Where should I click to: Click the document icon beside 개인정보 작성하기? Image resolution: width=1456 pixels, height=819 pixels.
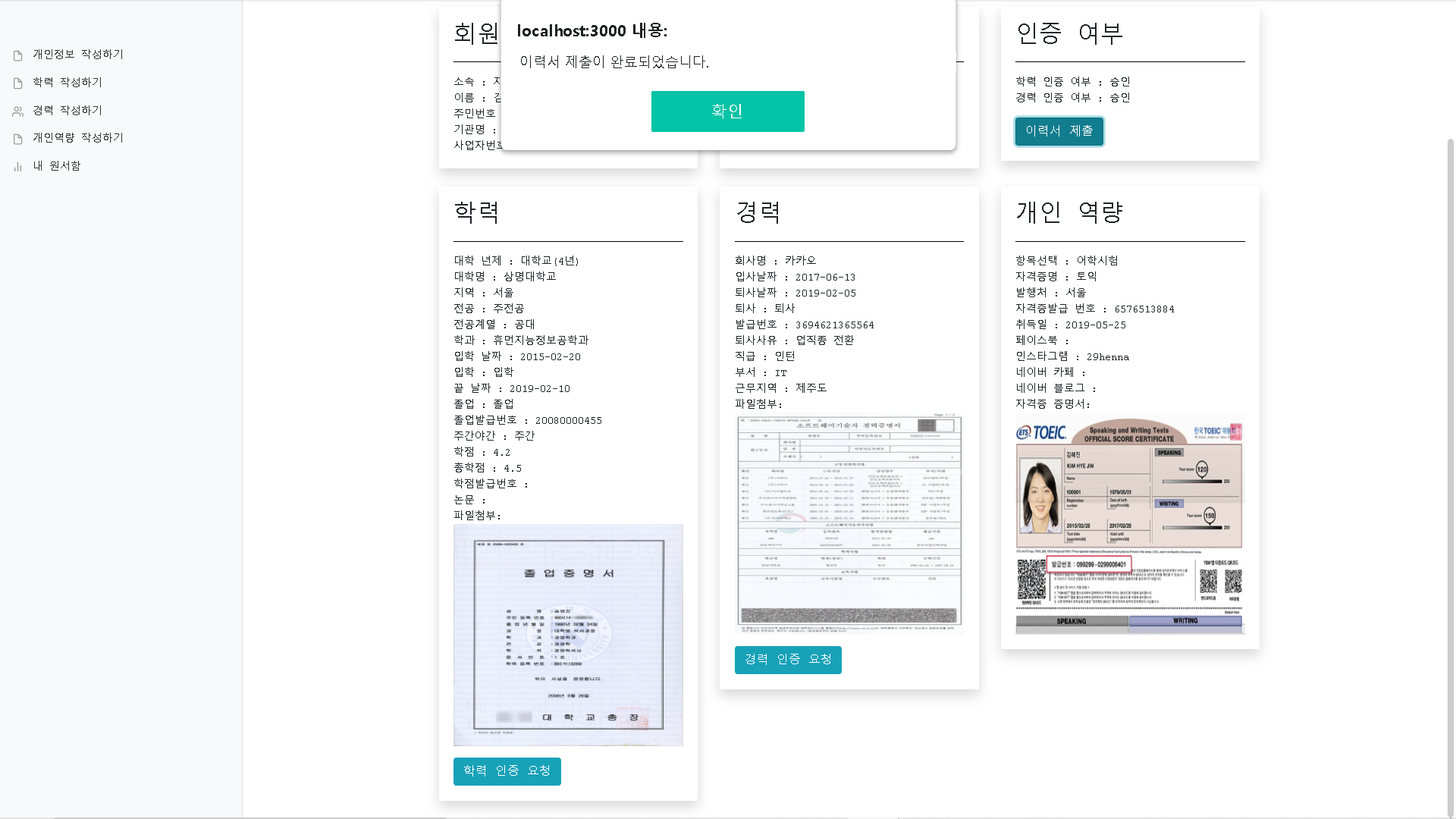pos(18,55)
